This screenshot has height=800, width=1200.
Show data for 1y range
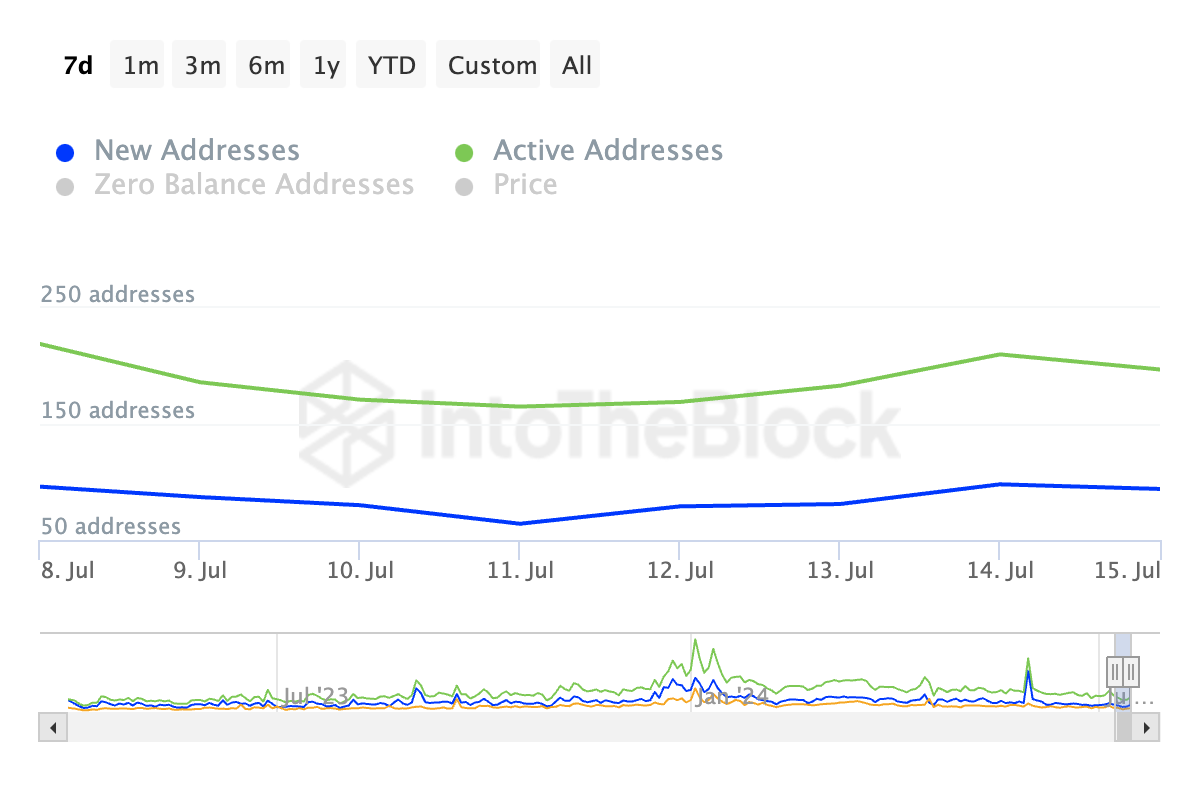tap(326, 65)
